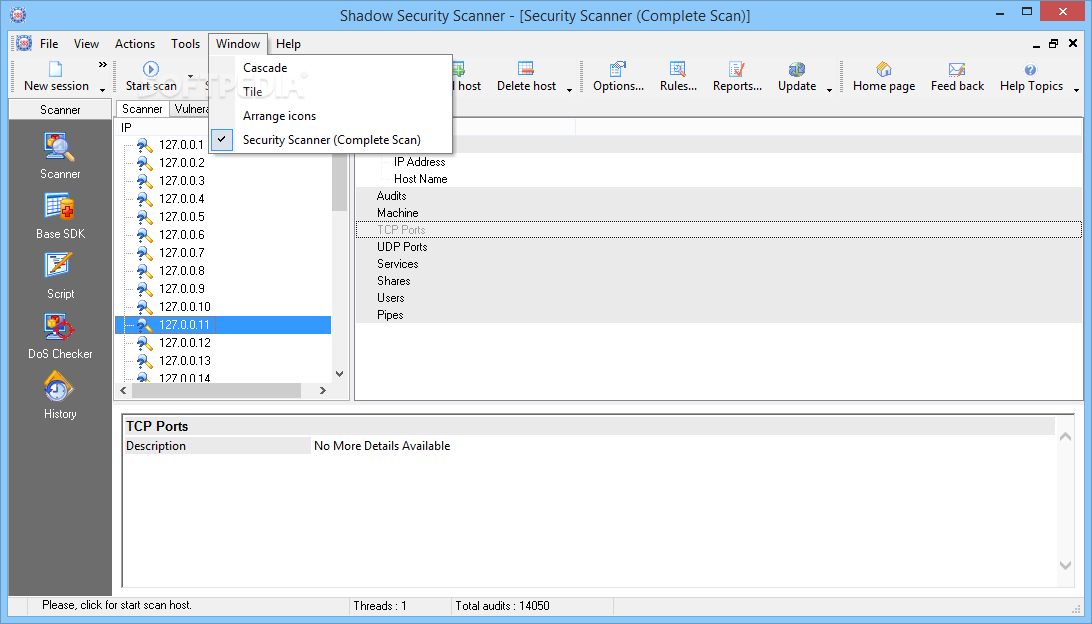Open Base SDK from the sidebar
Image resolution: width=1092 pixels, height=624 pixels.
60,208
